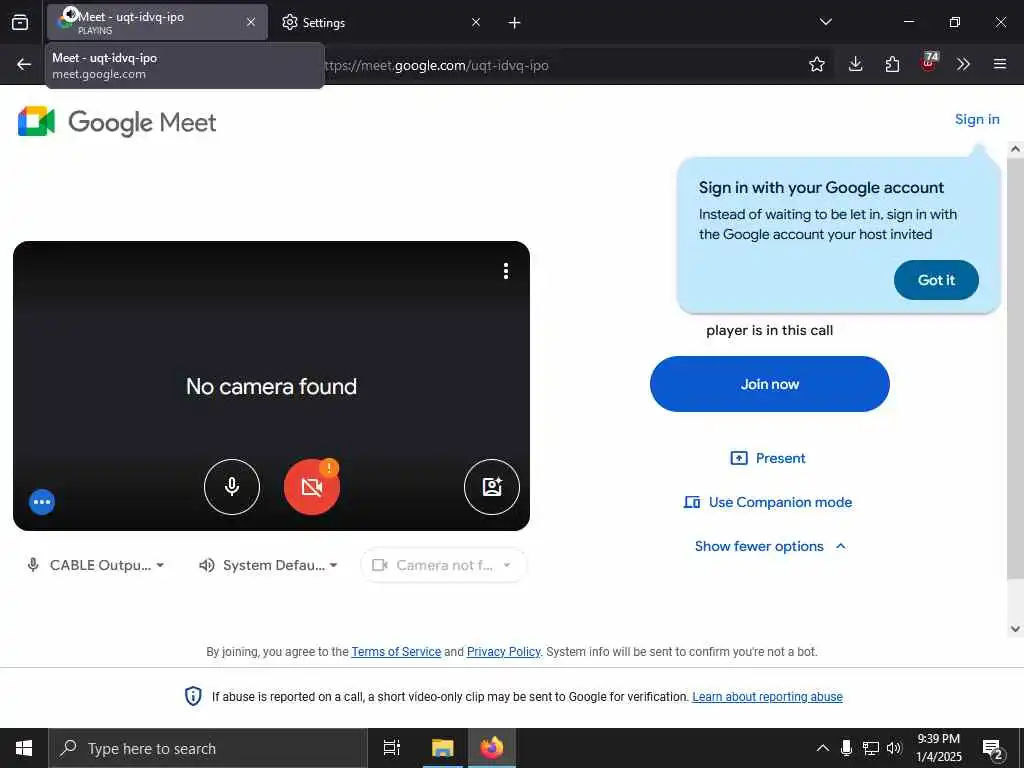Choose Use Companion mode
This screenshot has height=768, width=1024.
click(768, 503)
